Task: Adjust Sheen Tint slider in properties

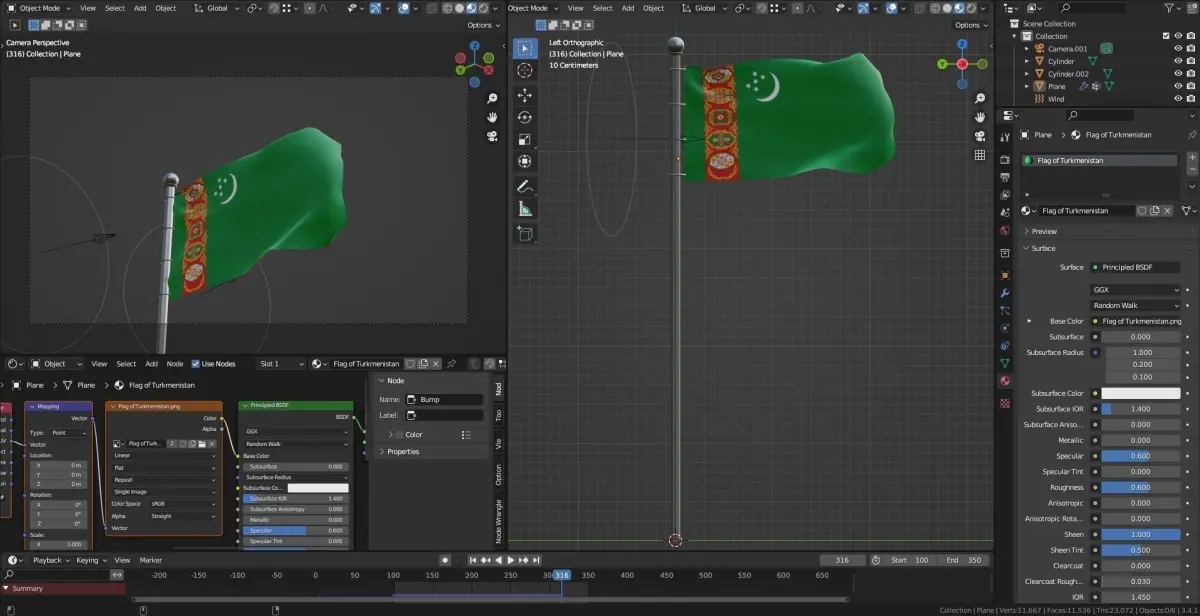Action: 1141,550
